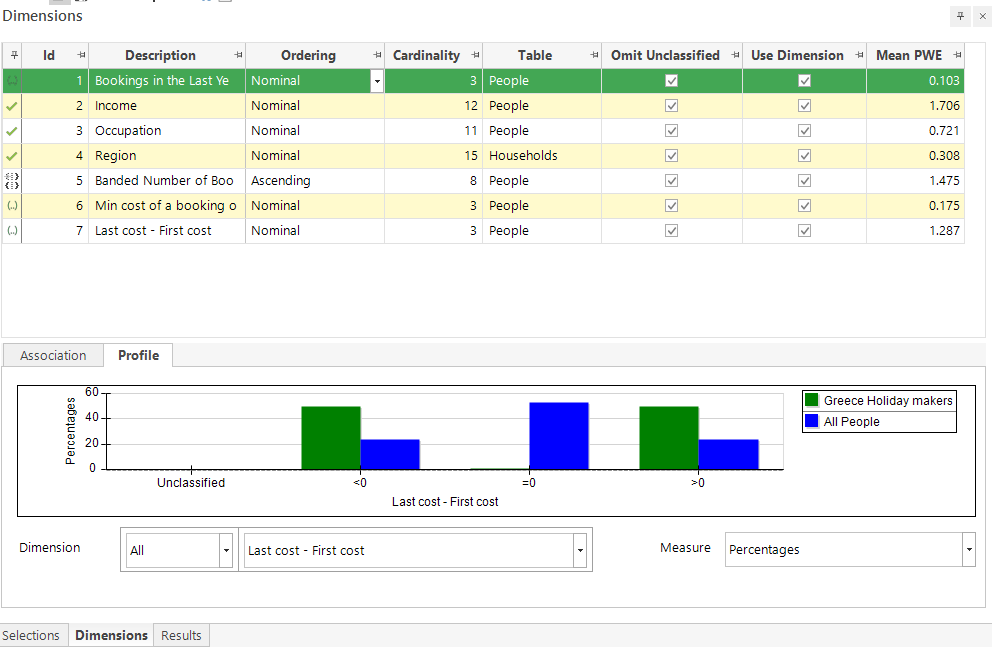Click the green tick icon beside Region
The height and width of the screenshot is (649, 992).
pyautogui.click(x=12, y=156)
